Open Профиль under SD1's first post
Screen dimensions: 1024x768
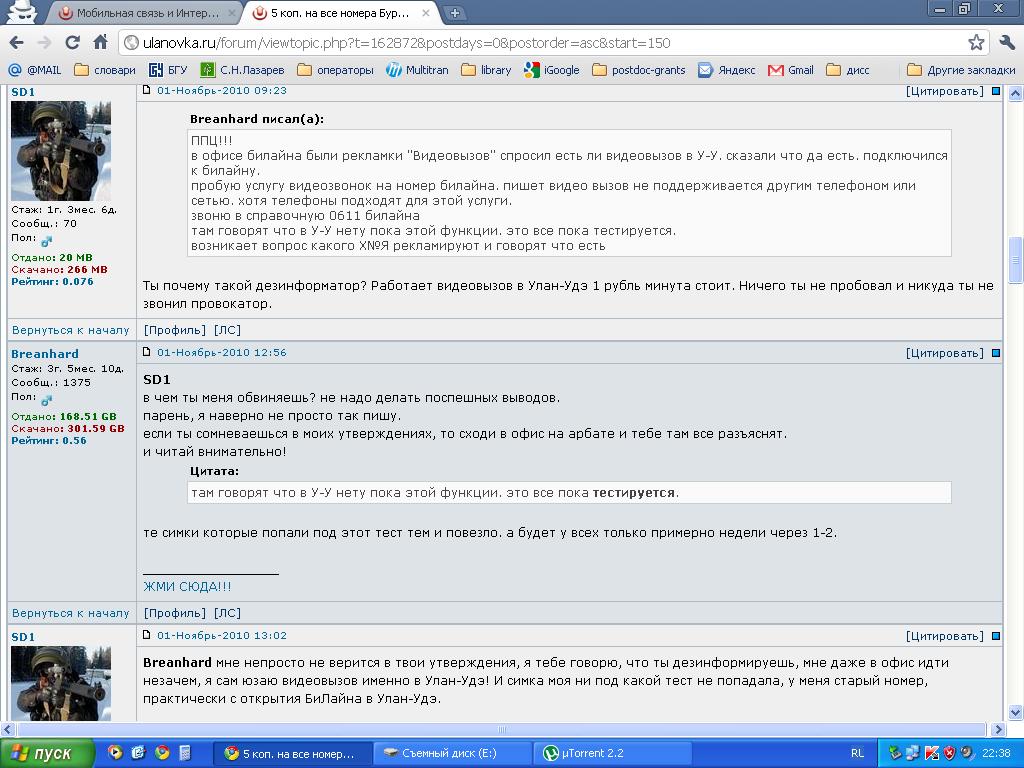(x=174, y=330)
